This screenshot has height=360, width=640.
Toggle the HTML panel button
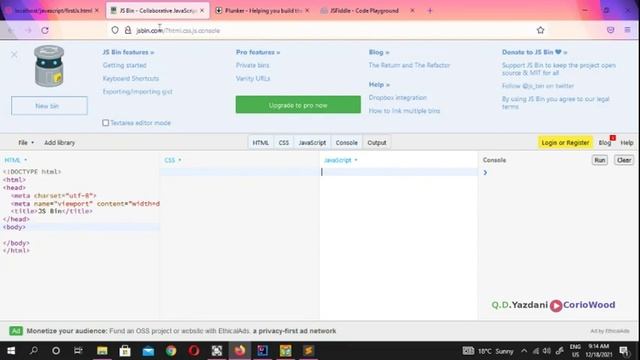coord(260,142)
